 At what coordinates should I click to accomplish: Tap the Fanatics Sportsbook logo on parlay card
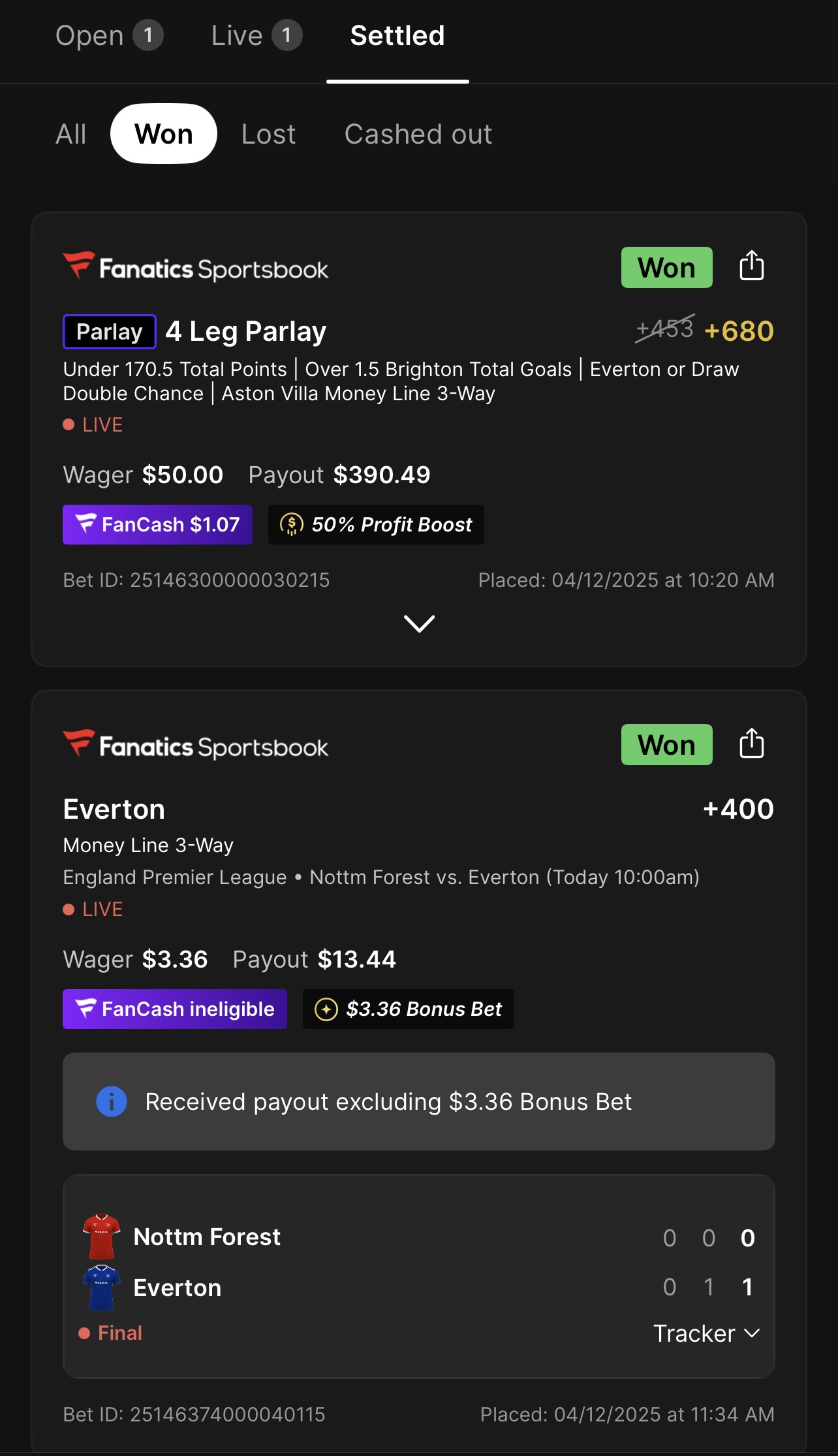click(196, 268)
